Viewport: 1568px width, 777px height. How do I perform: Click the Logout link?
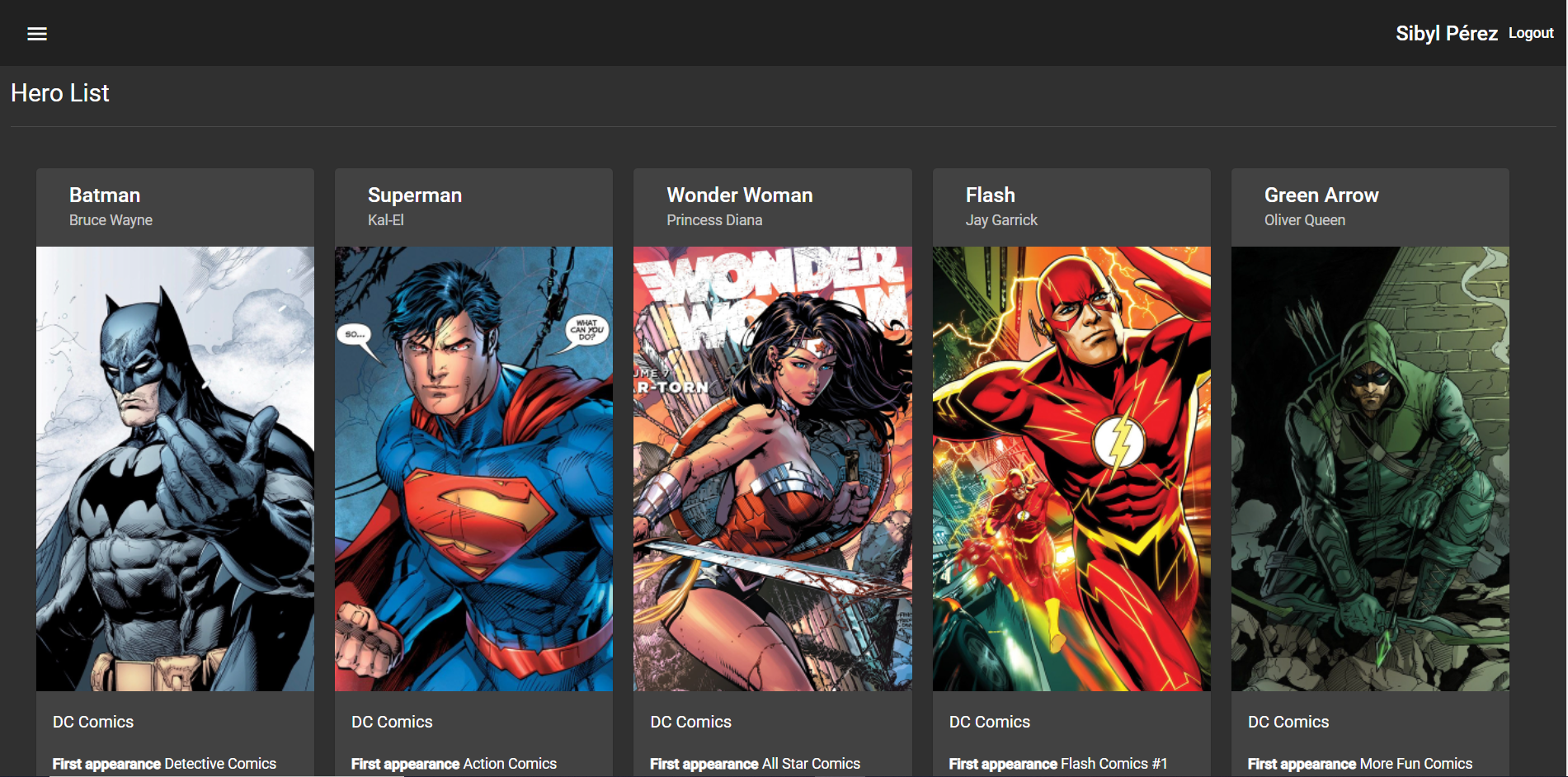pyautogui.click(x=1531, y=33)
